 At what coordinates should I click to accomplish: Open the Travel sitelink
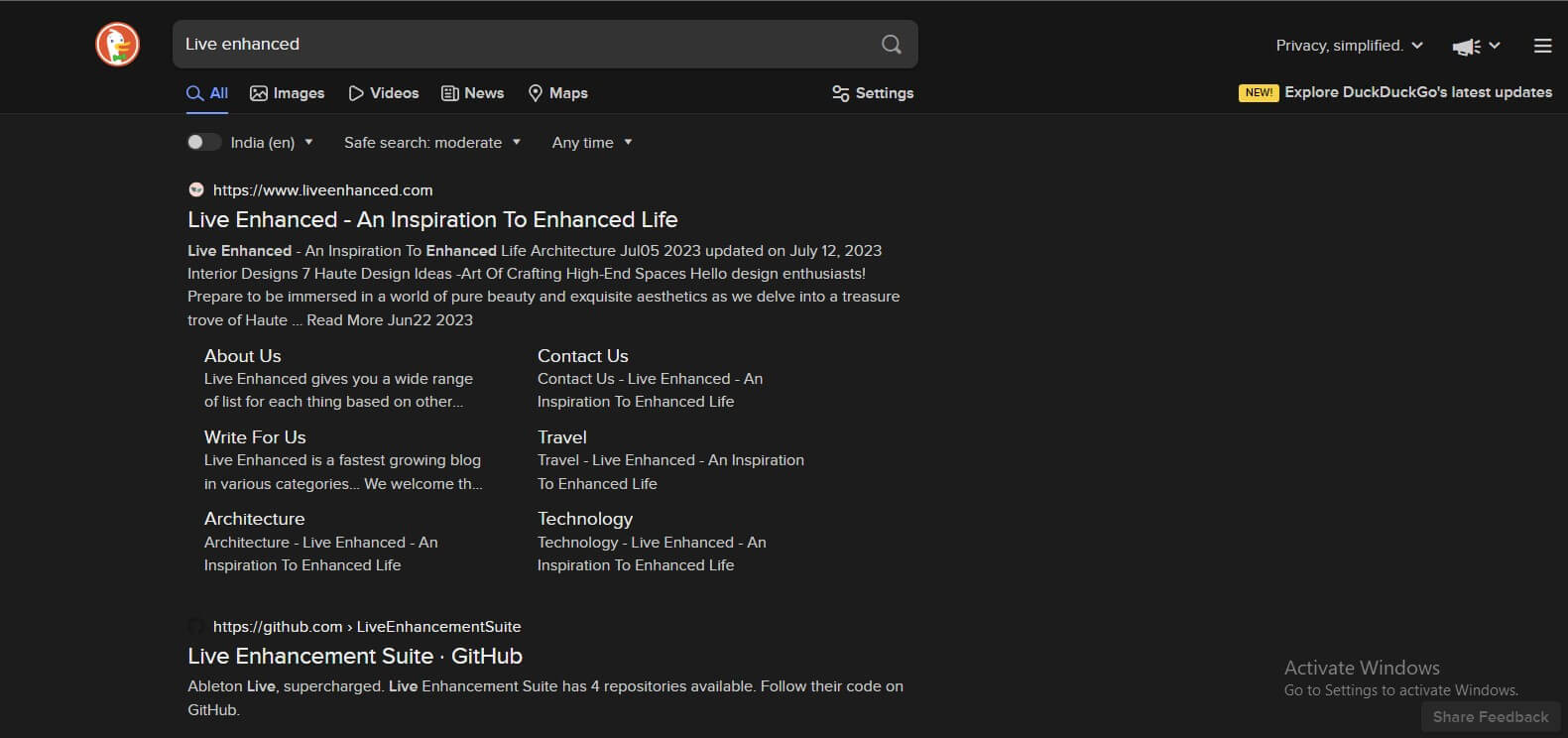562,436
